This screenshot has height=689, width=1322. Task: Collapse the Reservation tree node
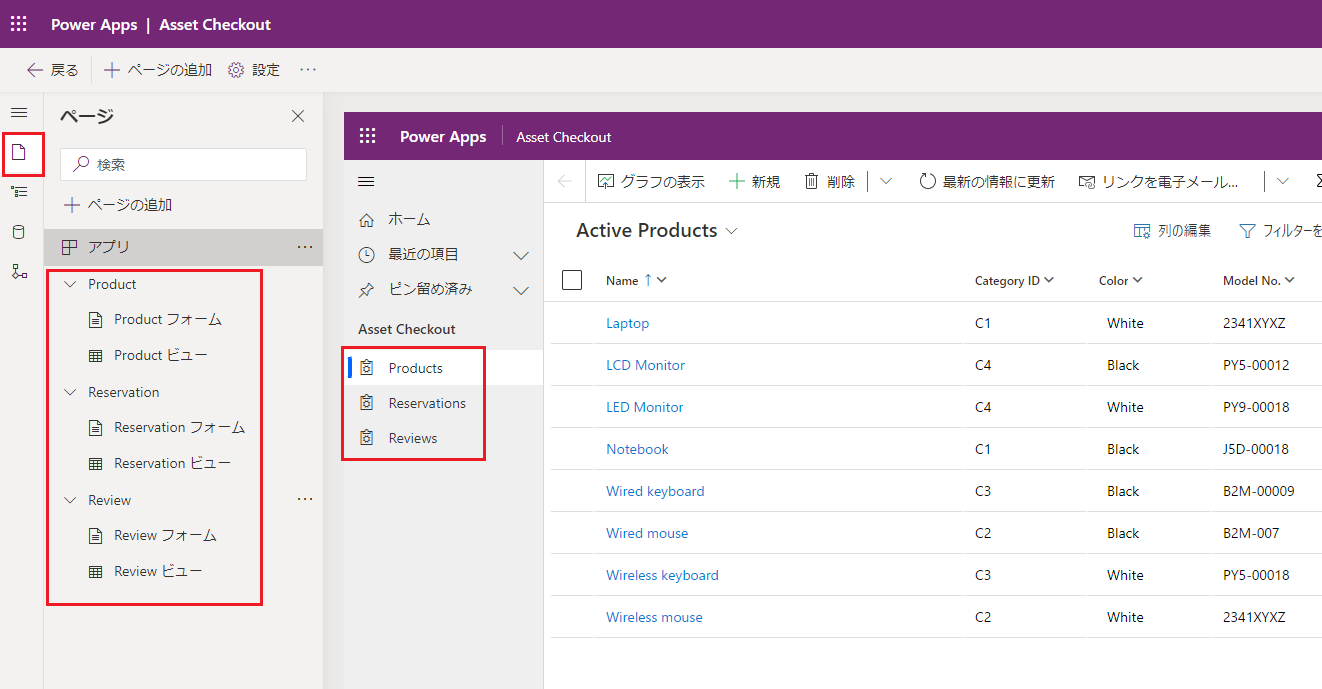click(70, 392)
